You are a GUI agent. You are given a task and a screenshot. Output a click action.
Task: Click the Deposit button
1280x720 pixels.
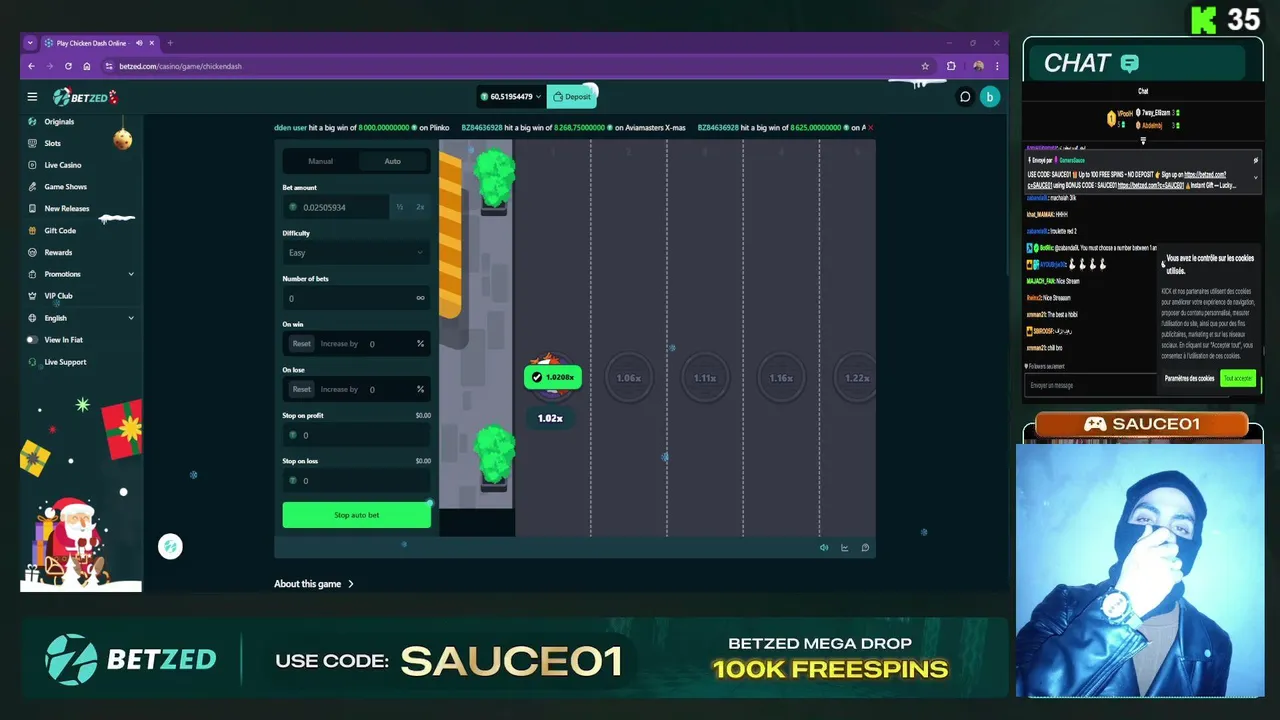pyautogui.click(x=572, y=97)
